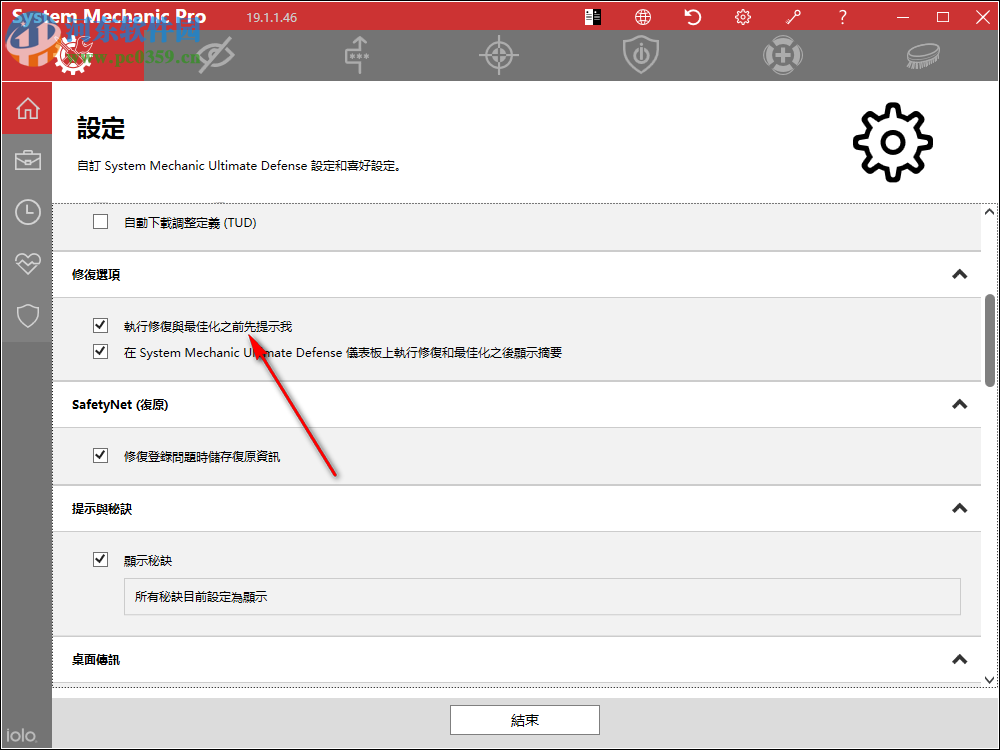Open the heartbeat health sidebar icon
The height and width of the screenshot is (750, 1000).
point(27,263)
